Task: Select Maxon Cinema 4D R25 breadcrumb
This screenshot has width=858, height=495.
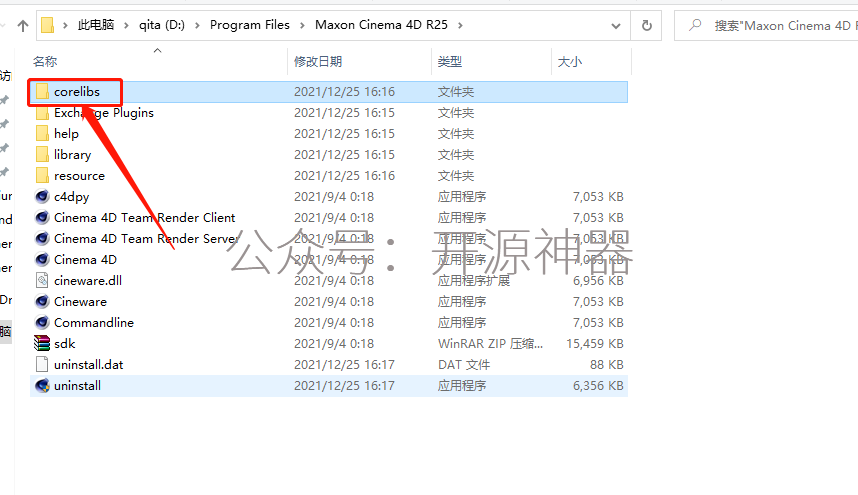Action: (x=381, y=25)
